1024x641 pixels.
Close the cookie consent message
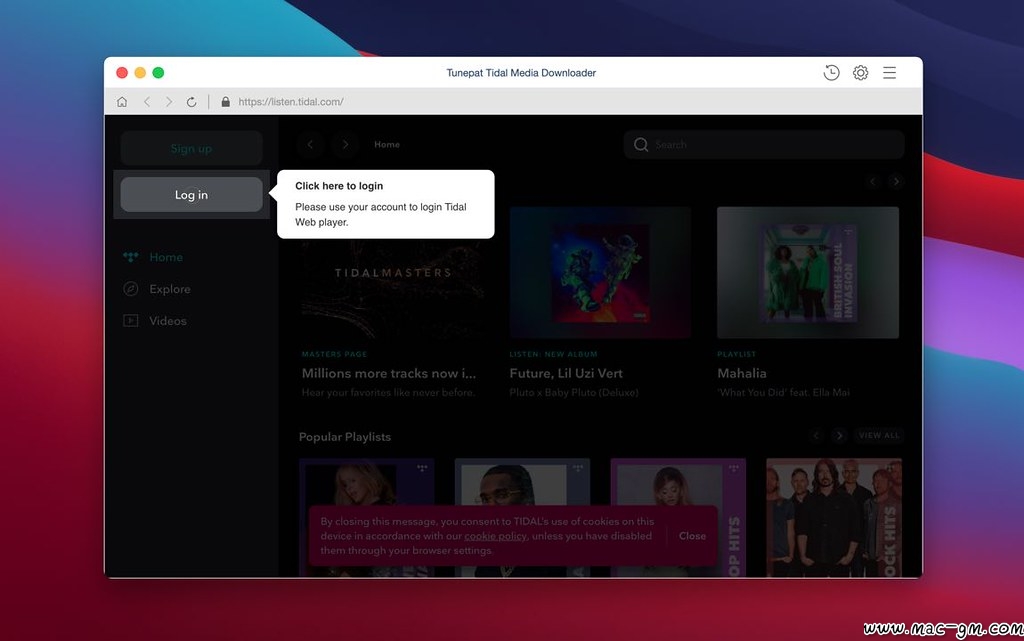pos(692,536)
